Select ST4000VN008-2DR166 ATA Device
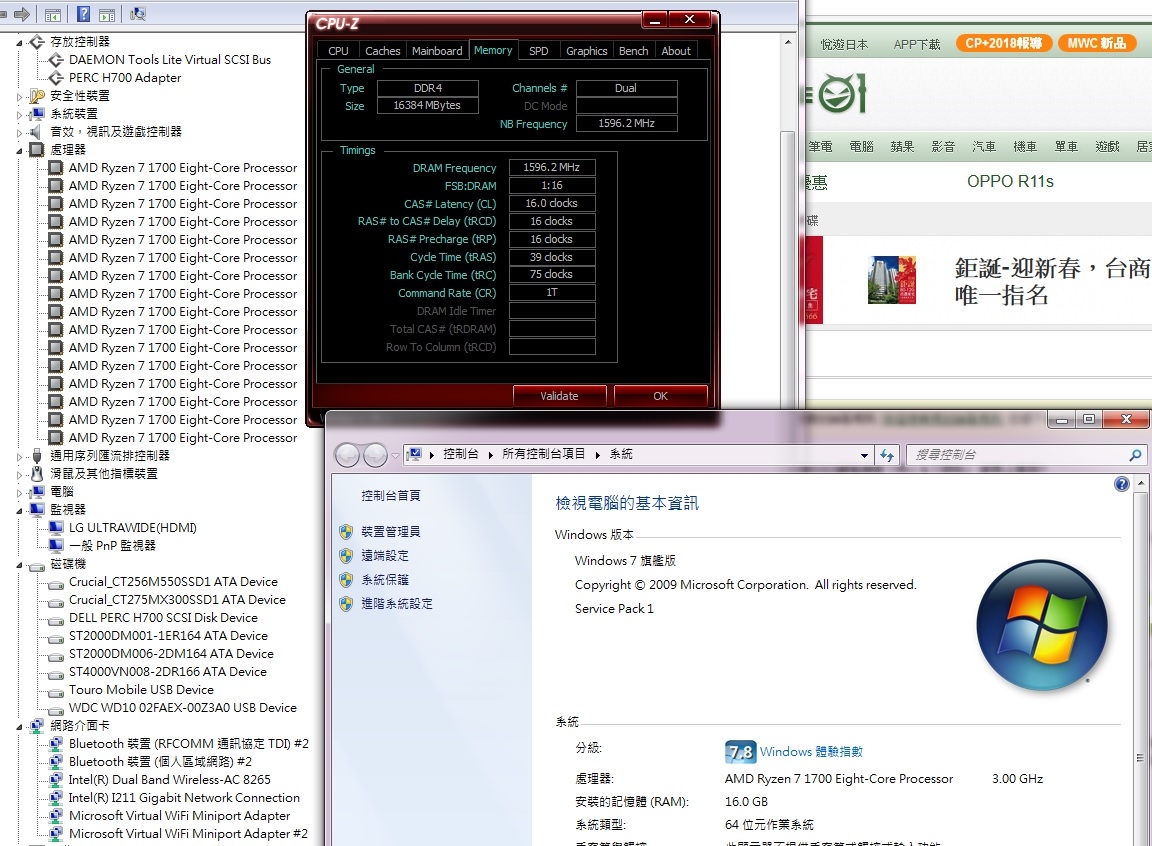Image resolution: width=1152 pixels, height=846 pixels. [168, 672]
